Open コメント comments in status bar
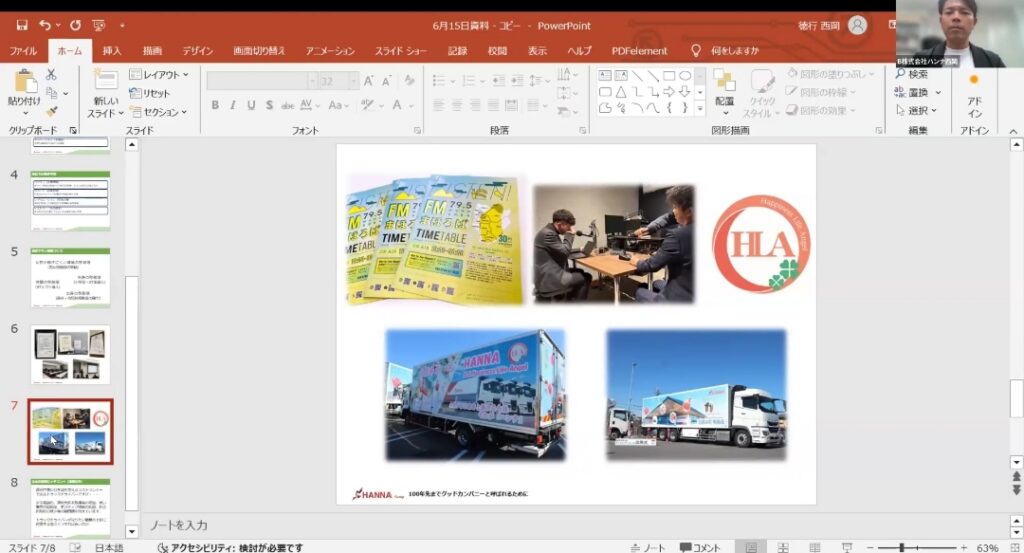1024x553 pixels. (x=699, y=547)
